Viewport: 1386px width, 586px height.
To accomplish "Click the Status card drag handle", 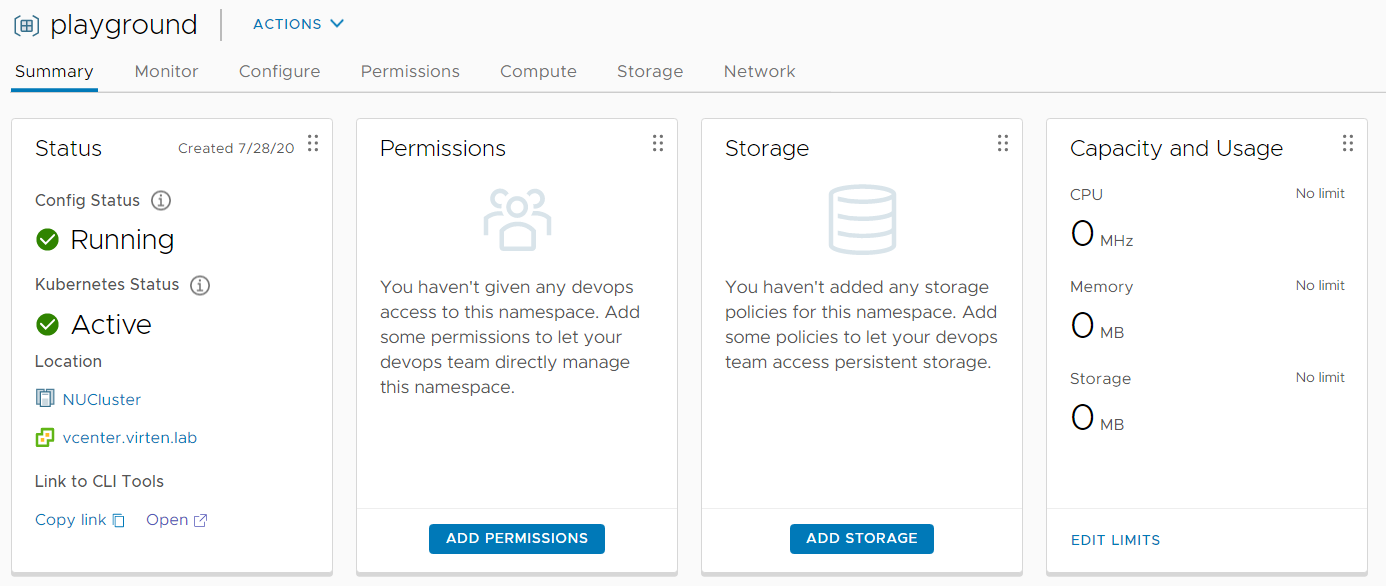I will tap(313, 143).
